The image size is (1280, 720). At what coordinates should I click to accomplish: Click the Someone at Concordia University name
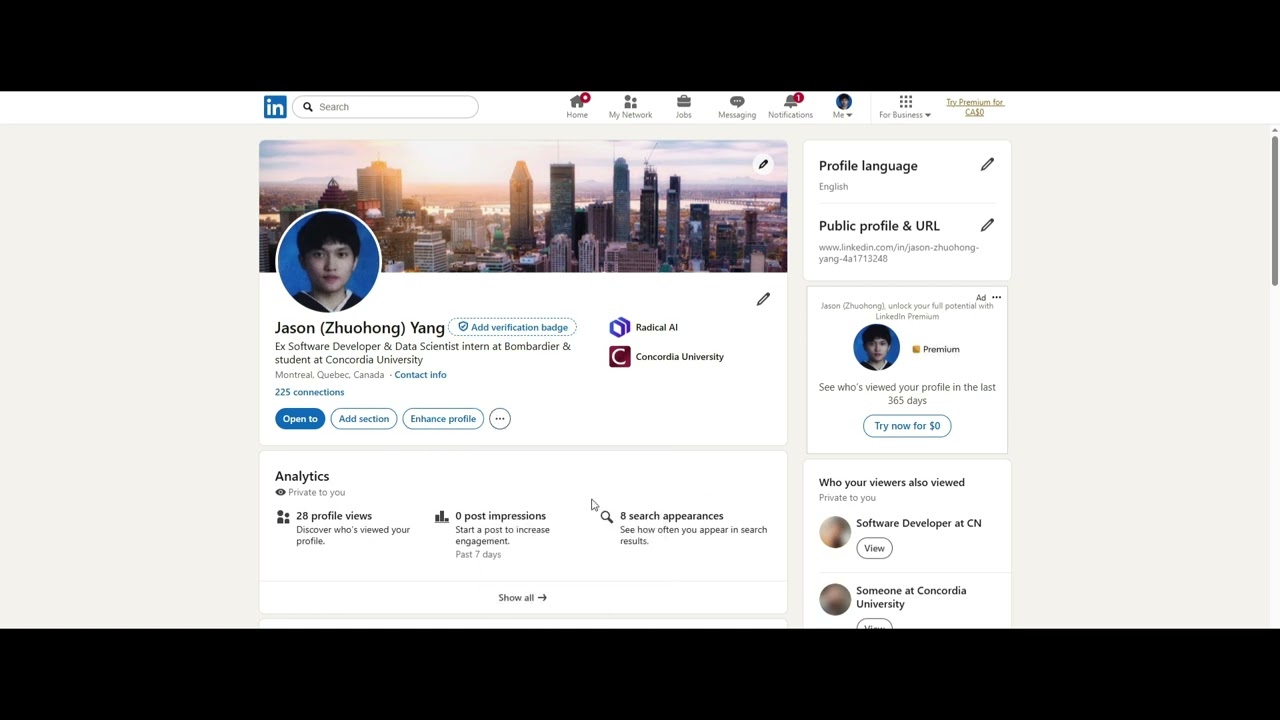(x=911, y=597)
